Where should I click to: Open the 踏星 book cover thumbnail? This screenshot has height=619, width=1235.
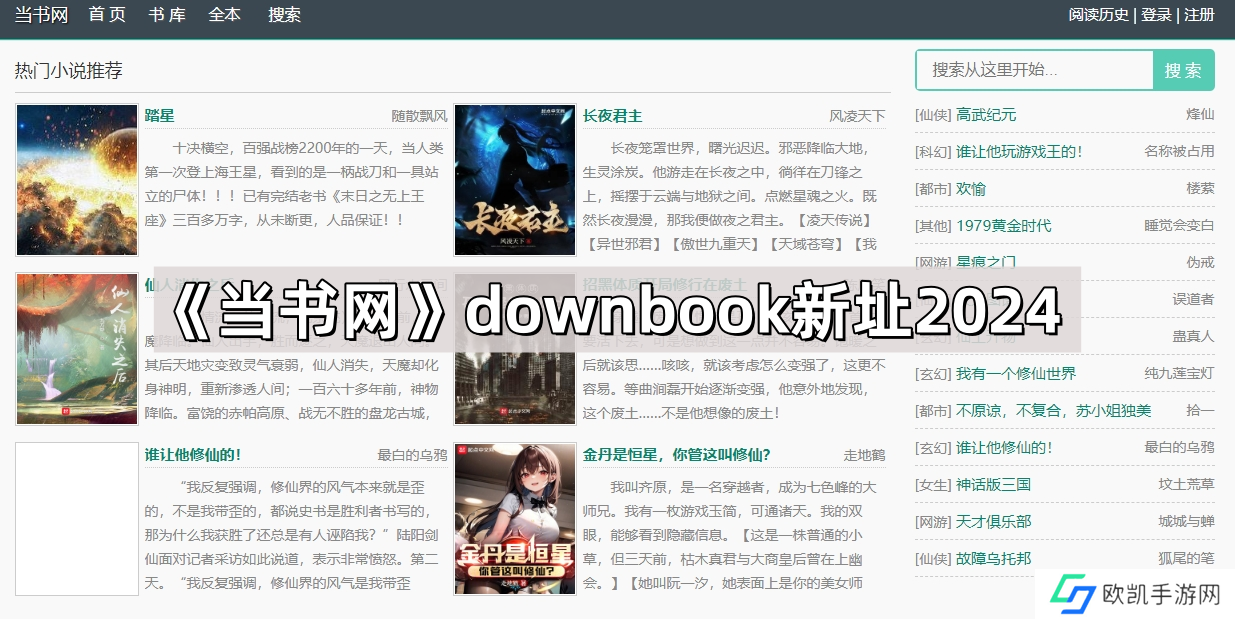pos(77,180)
